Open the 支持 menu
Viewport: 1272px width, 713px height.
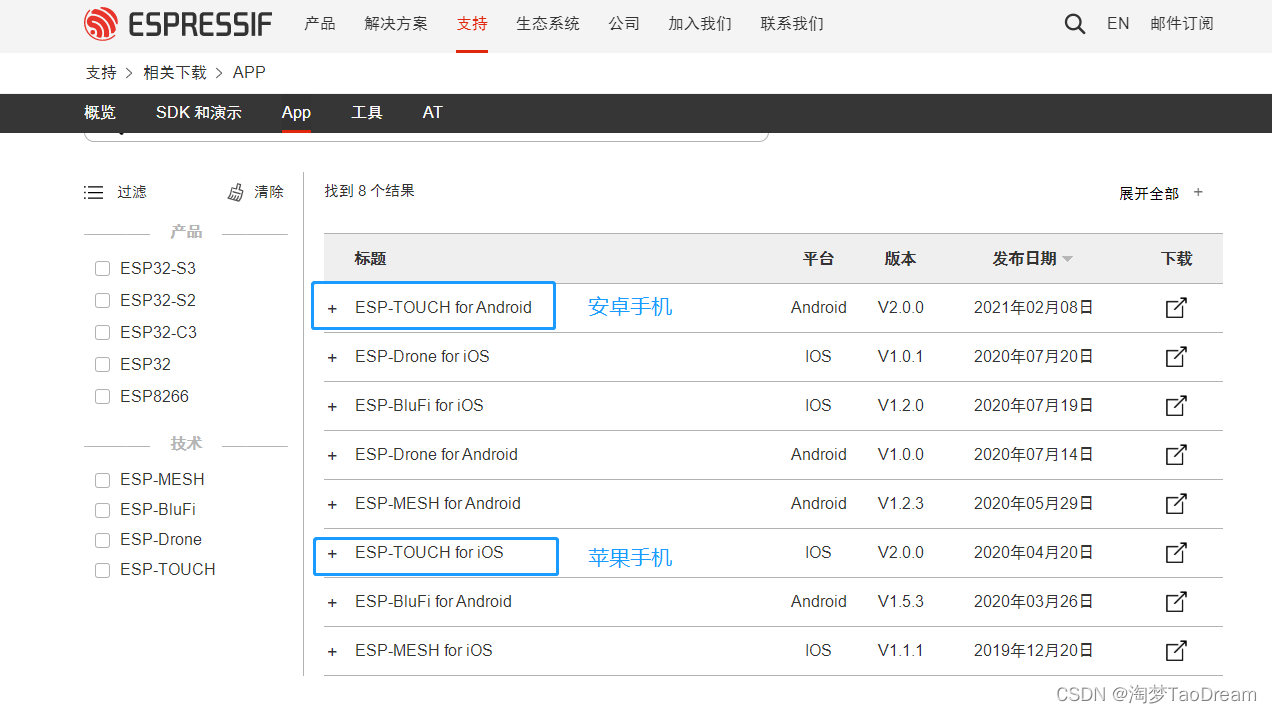pyautogui.click(x=472, y=23)
